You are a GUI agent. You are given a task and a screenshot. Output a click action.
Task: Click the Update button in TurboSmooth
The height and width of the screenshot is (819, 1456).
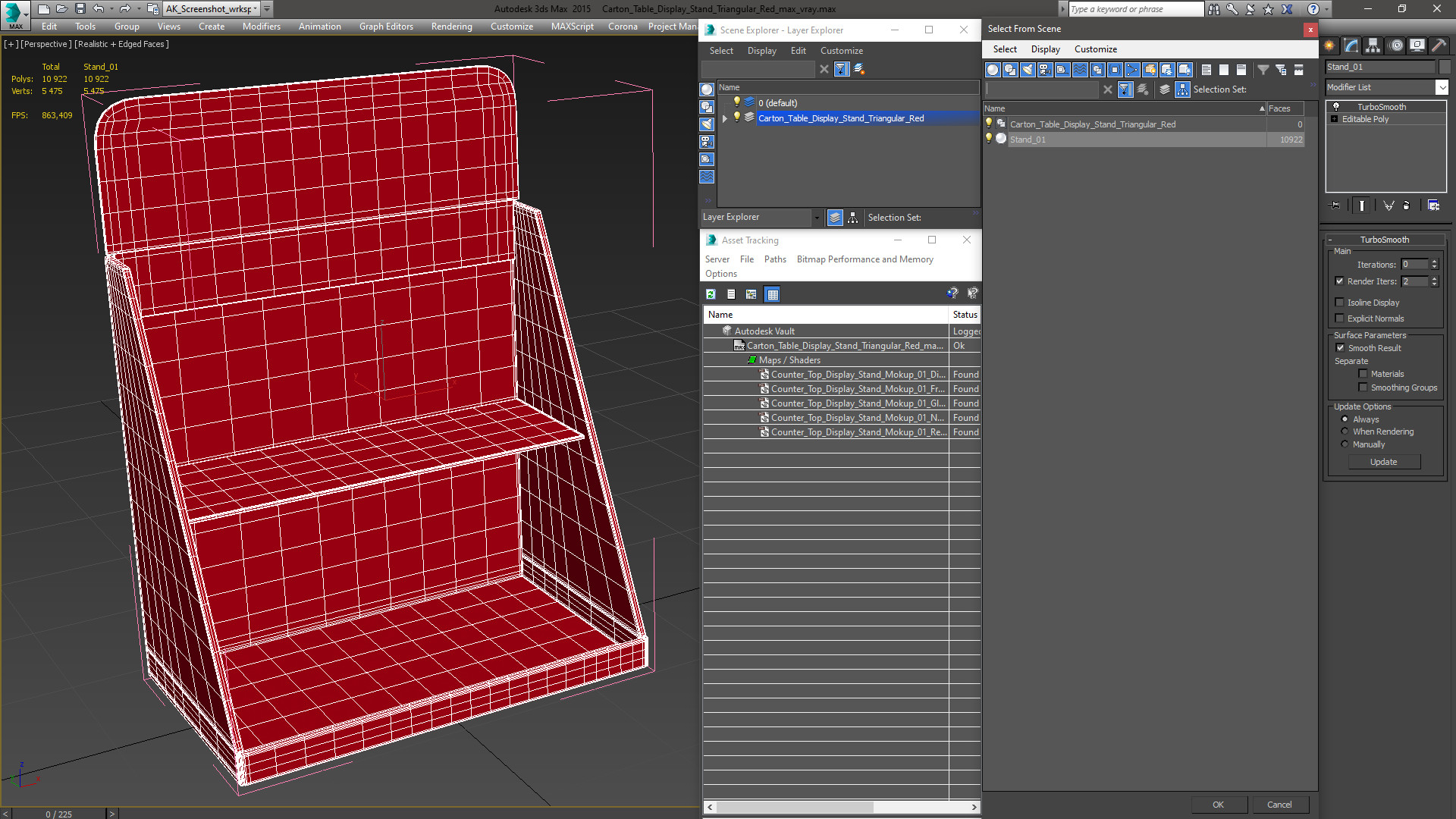pos(1384,461)
